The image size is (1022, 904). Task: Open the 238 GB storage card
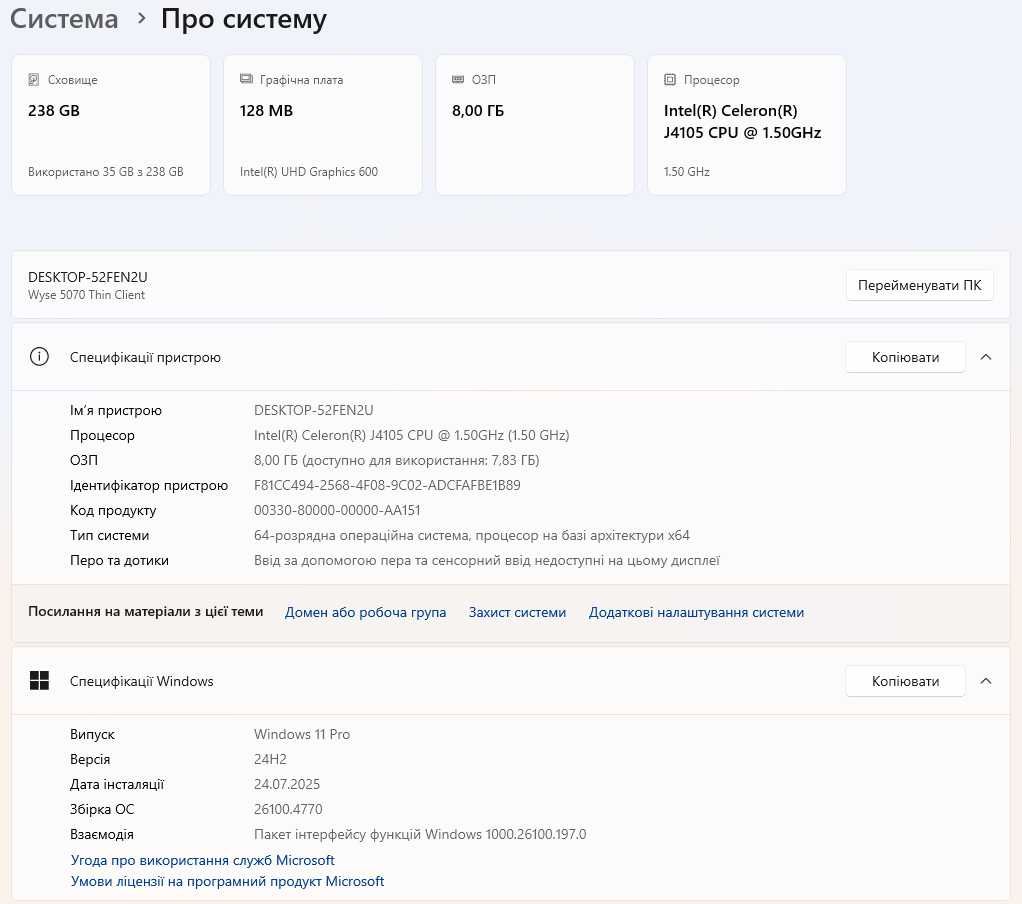pyautogui.click(x=111, y=124)
